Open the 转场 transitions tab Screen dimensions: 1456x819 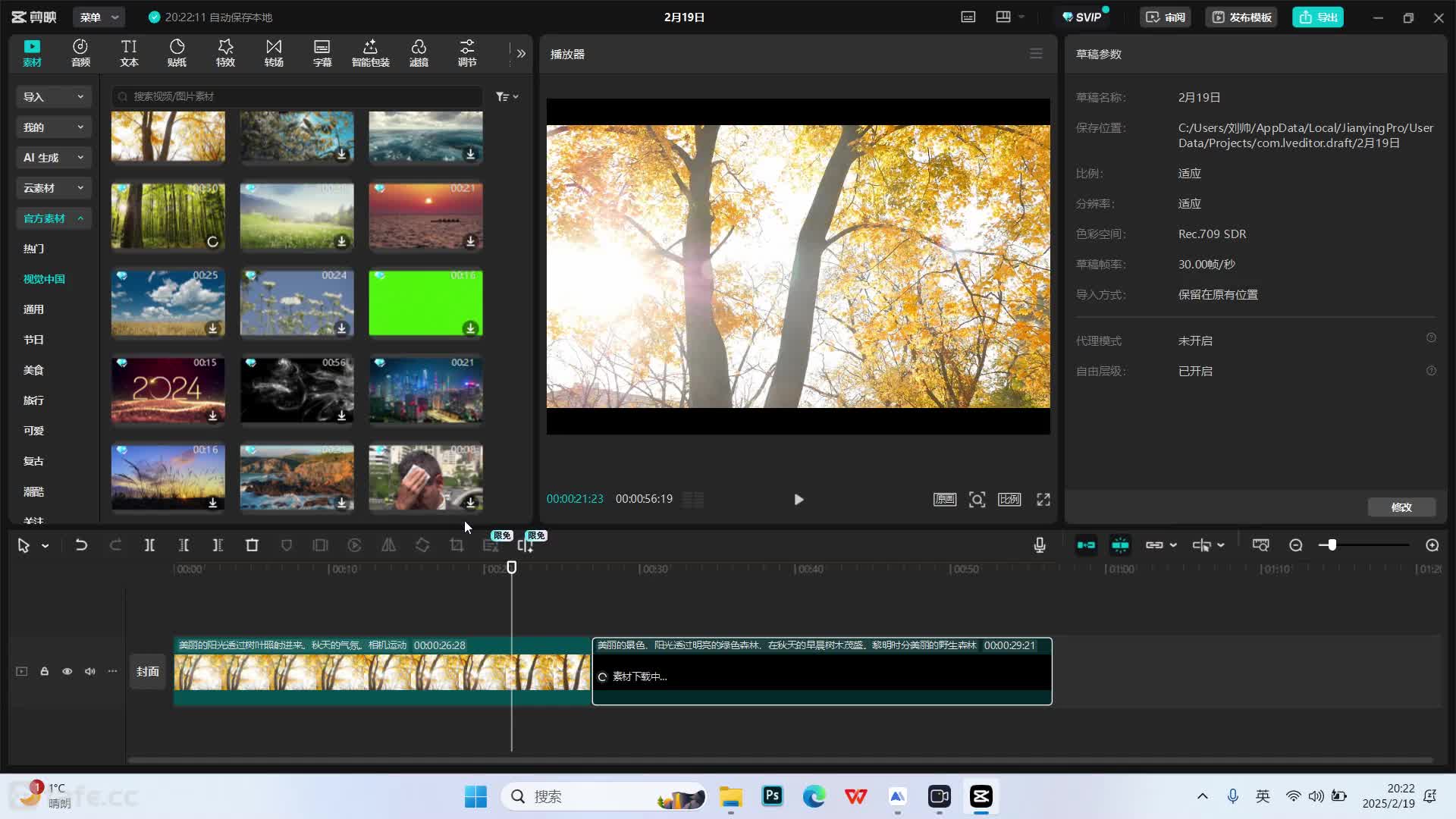tap(274, 53)
